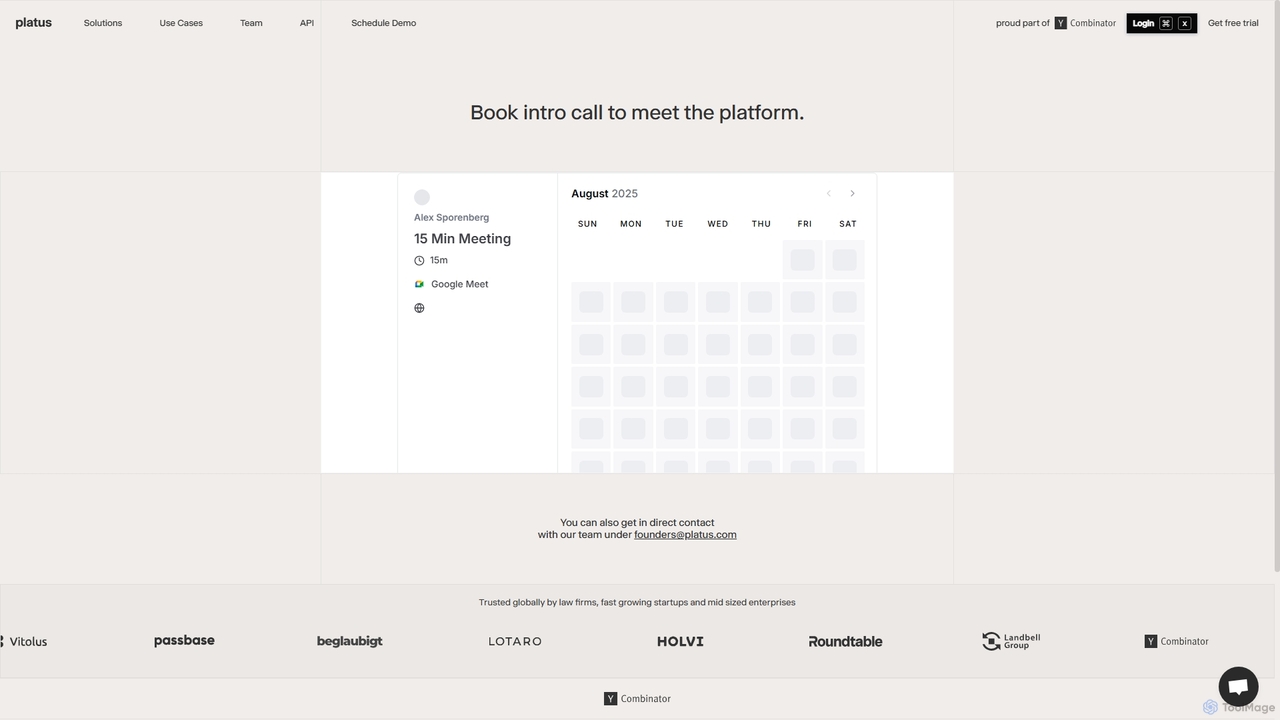Click Get free trial link
Screen dimensions: 1280x720
click(1233, 23)
